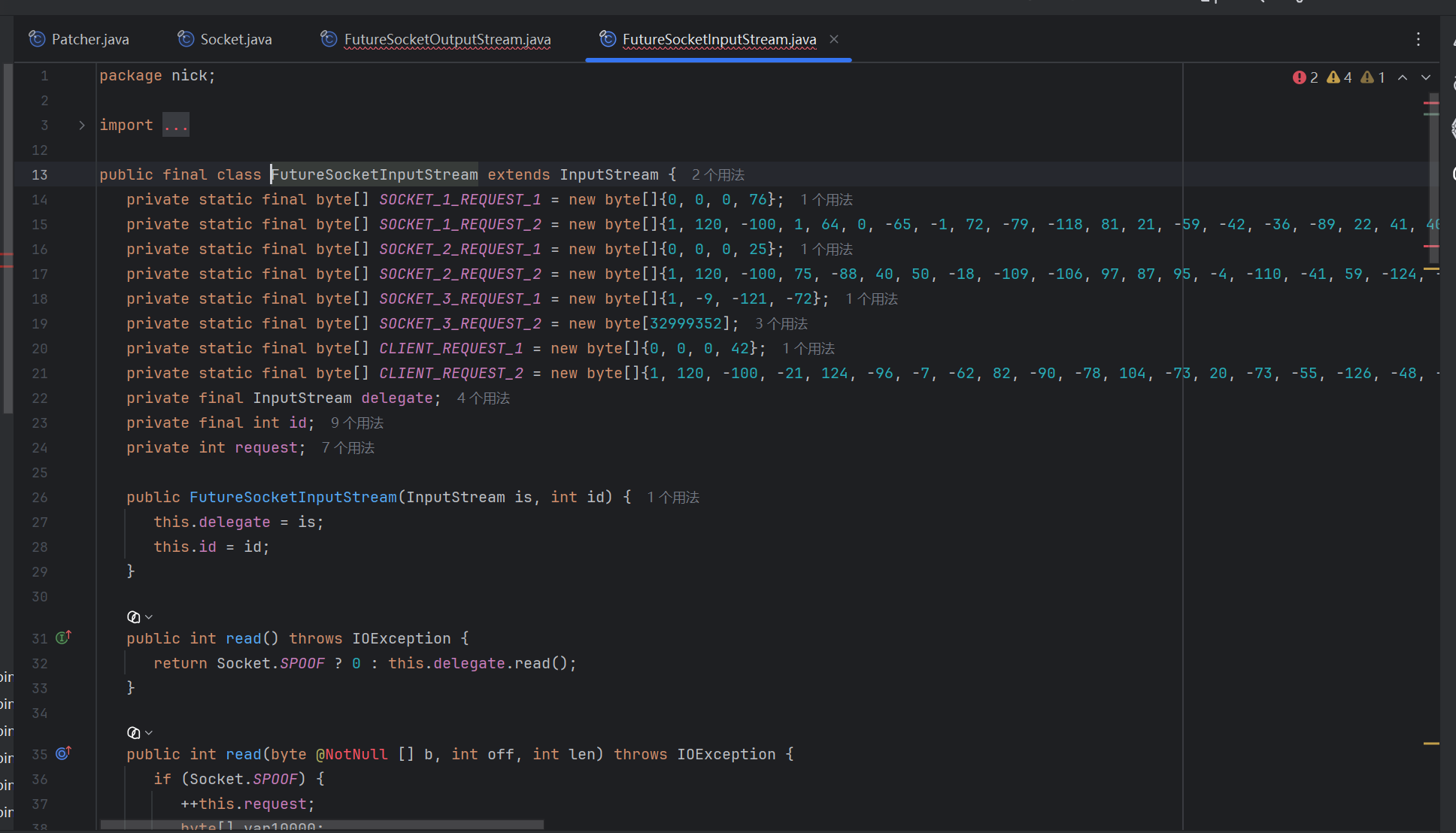Open the 9 usages hint beside id field
This screenshot has width=1456, height=833.
pos(357,423)
